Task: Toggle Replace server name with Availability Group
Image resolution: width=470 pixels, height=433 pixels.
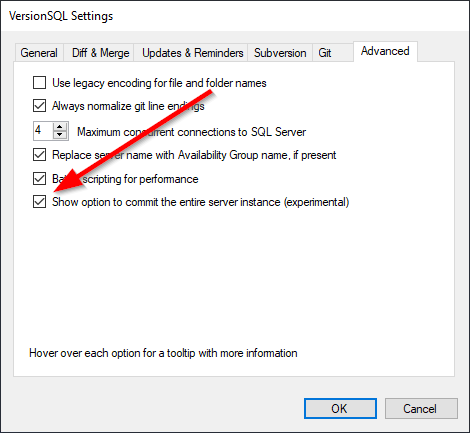Action: click(39, 155)
